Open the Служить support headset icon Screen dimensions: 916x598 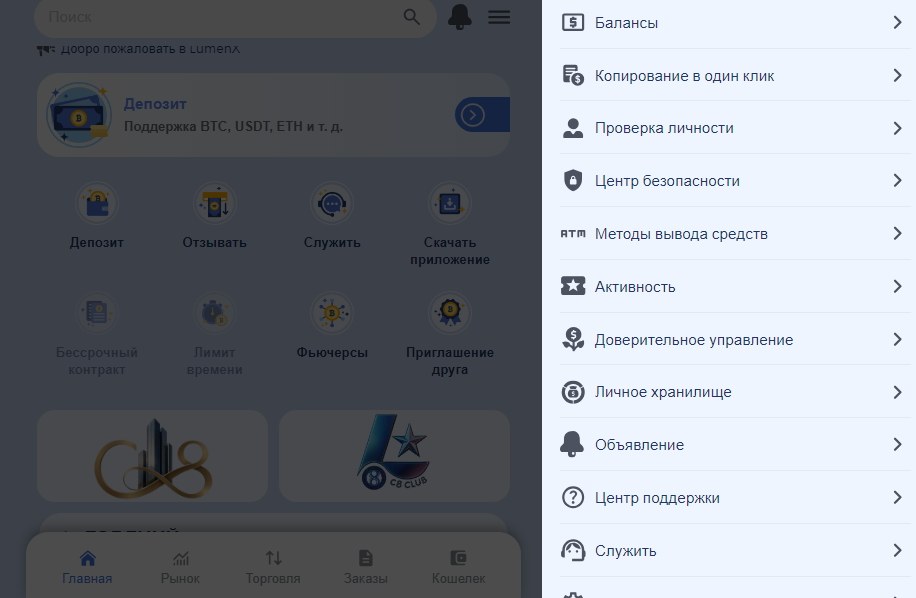coord(332,204)
